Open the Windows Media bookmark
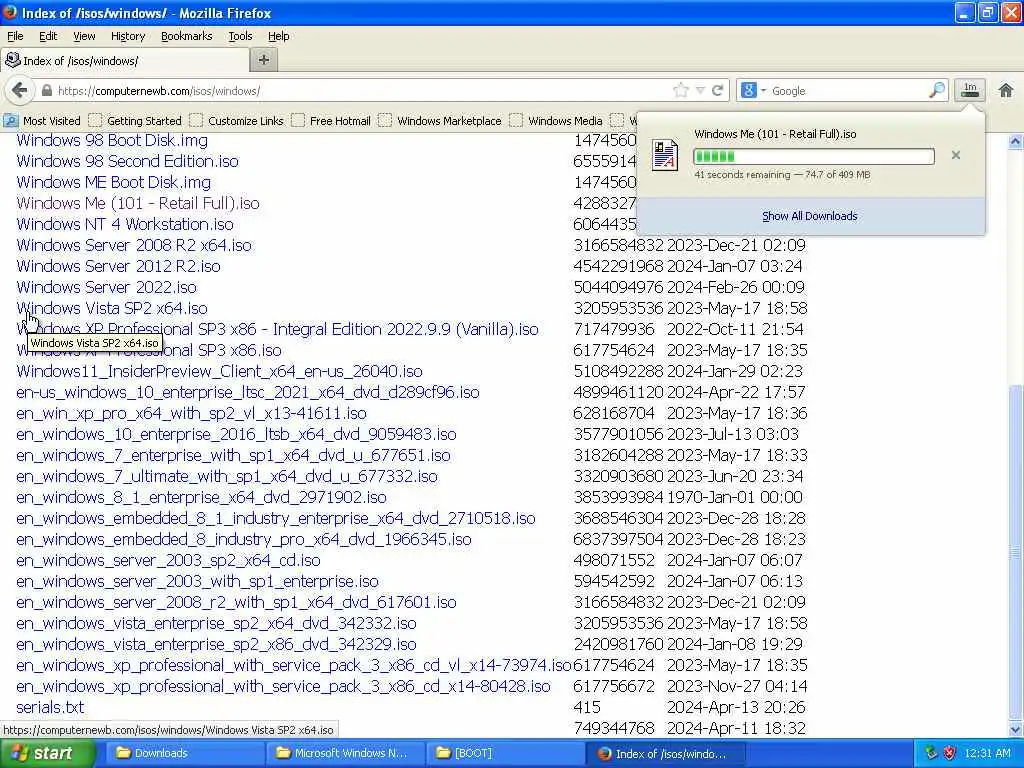Image resolution: width=1024 pixels, height=768 pixels. [556, 121]
